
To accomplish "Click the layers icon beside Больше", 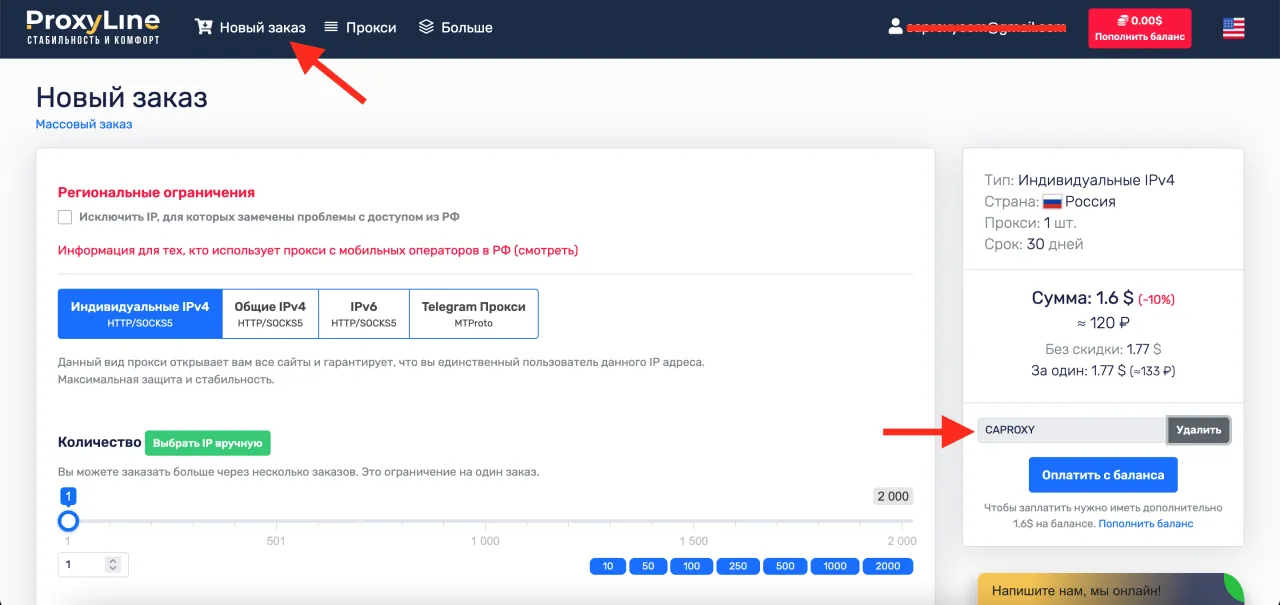I will [426, 27].
